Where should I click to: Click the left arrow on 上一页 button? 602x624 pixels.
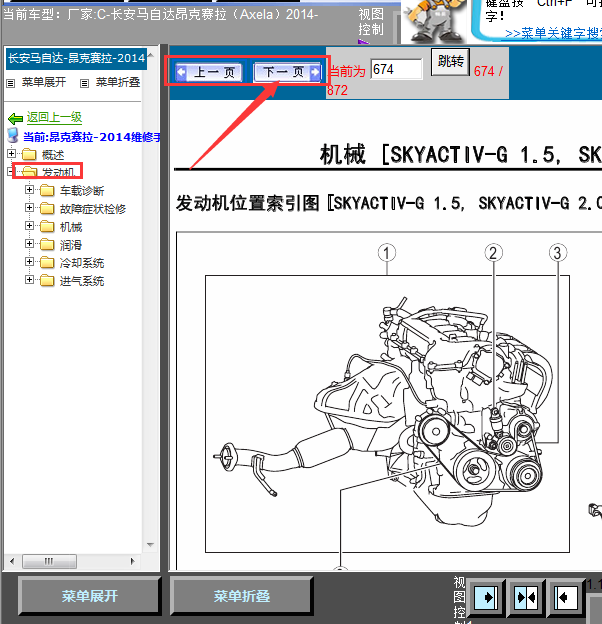pyautogui.click(x=181, y=72)
